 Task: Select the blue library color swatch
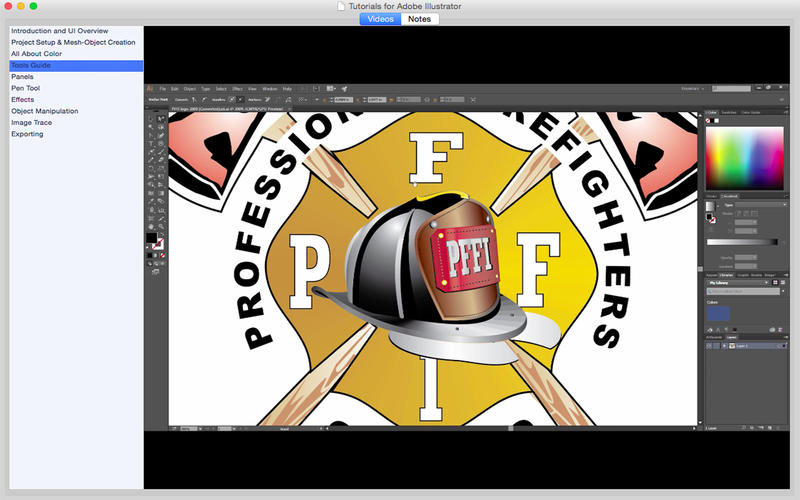pyautogui.click(x=718, y=313)
